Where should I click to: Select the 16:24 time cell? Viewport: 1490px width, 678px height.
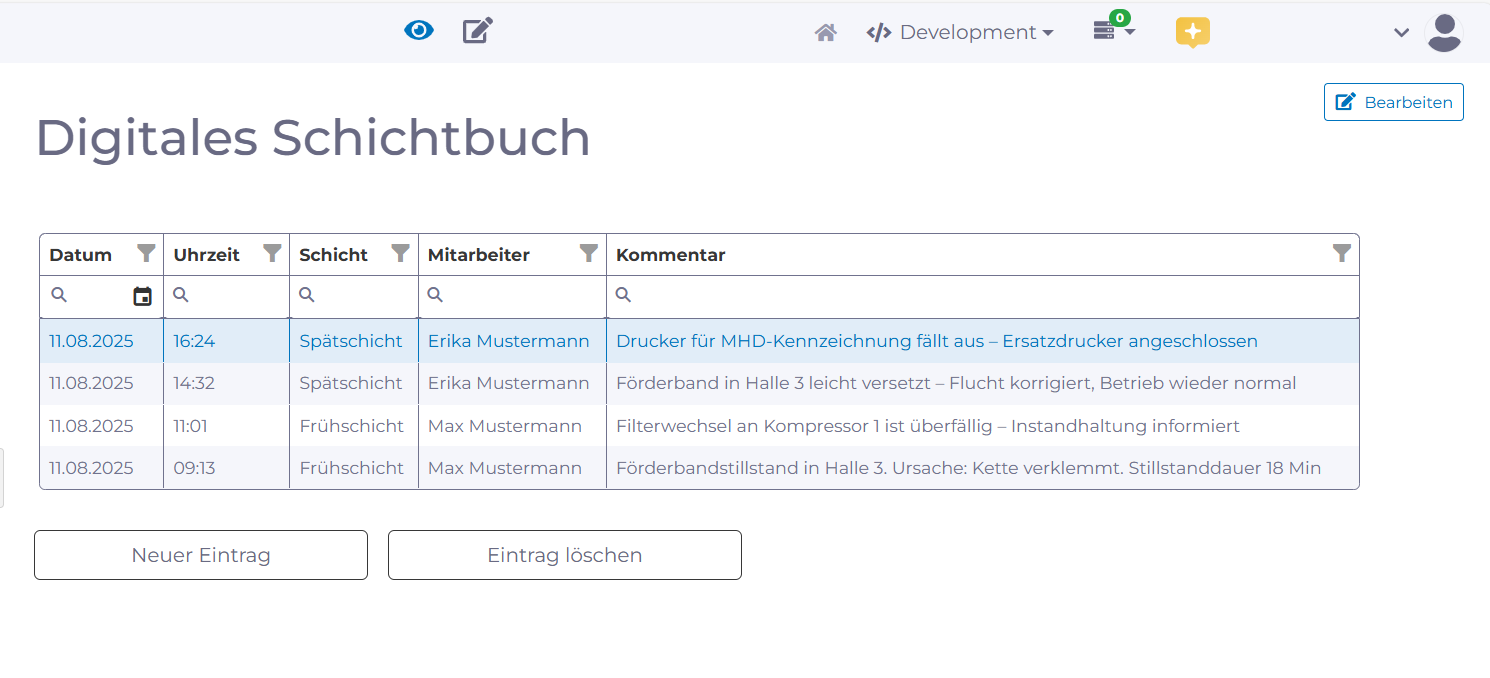[x=227, y=341]
